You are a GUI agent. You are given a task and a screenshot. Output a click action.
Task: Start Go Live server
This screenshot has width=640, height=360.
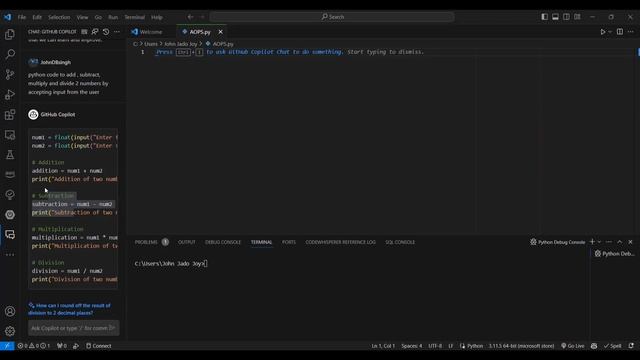coord(573,346)
